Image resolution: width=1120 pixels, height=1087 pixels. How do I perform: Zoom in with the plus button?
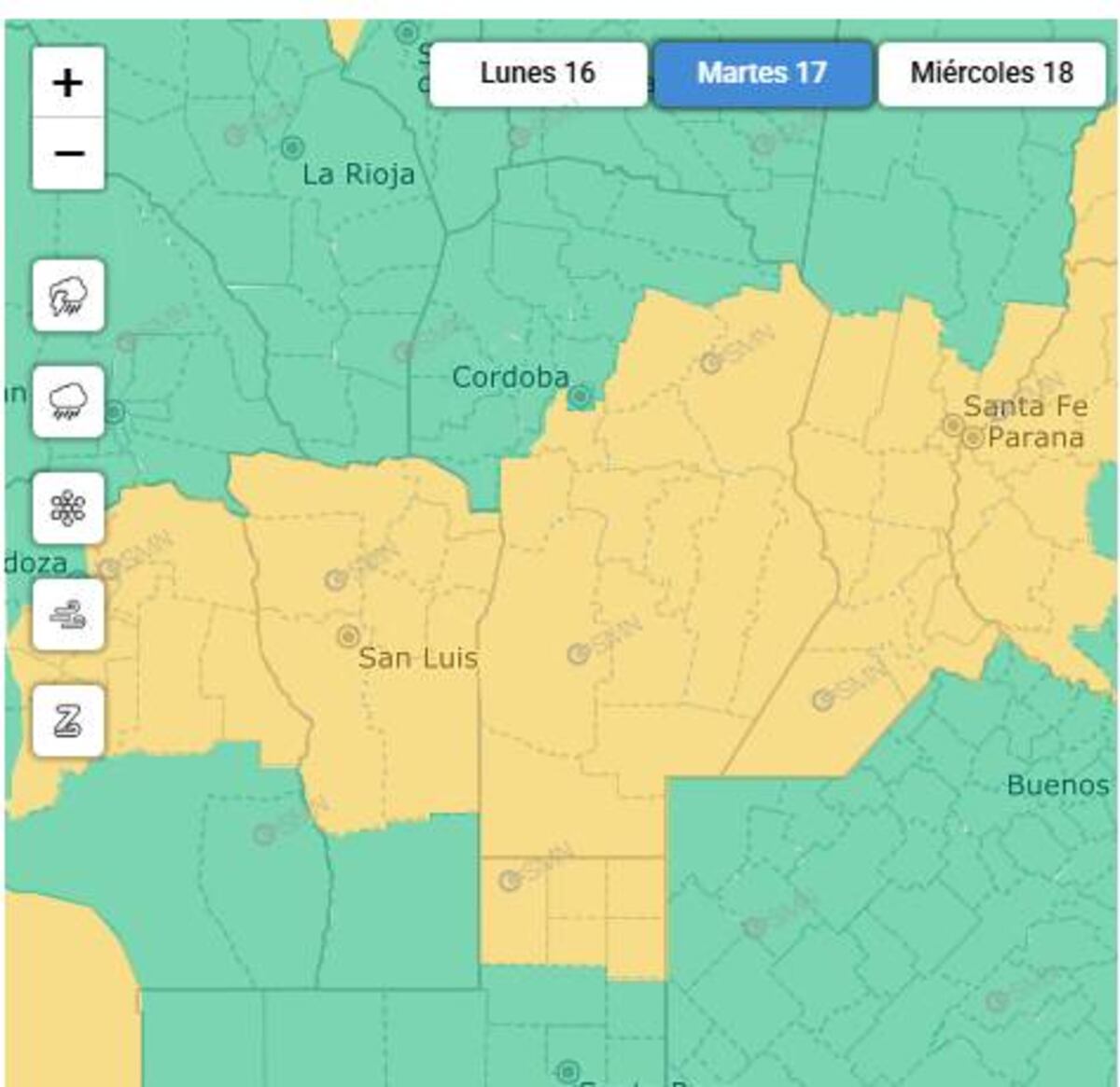point(68,83)
